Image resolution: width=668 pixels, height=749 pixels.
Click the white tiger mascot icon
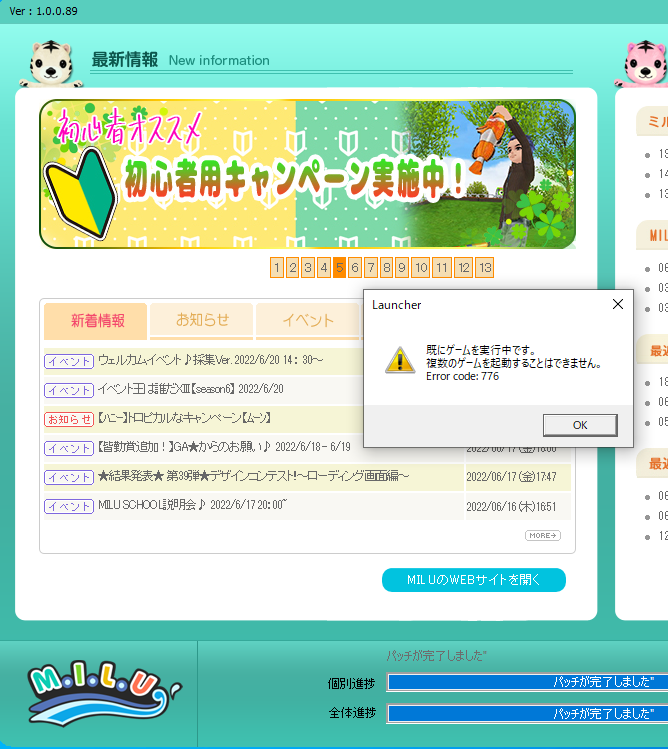point(50,64)
